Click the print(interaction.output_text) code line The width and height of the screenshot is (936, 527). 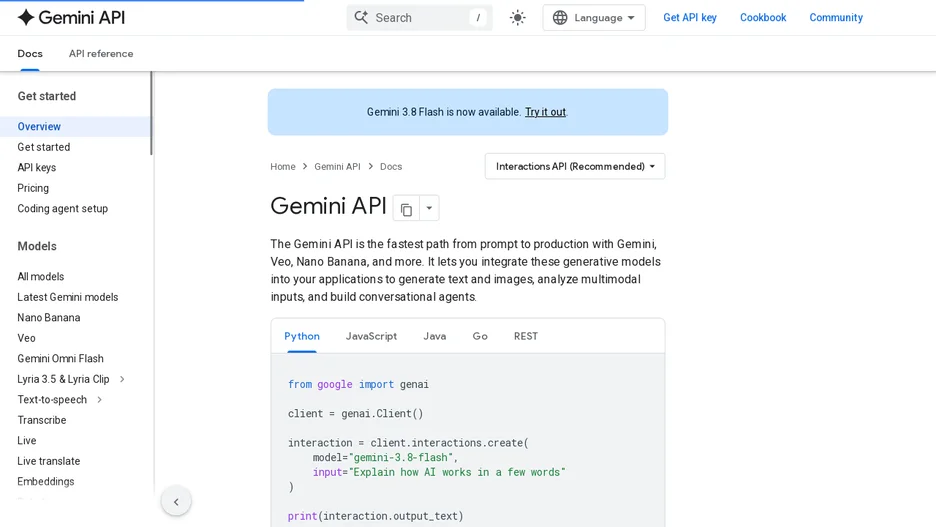pyautogui.click(x=375, y=516)
